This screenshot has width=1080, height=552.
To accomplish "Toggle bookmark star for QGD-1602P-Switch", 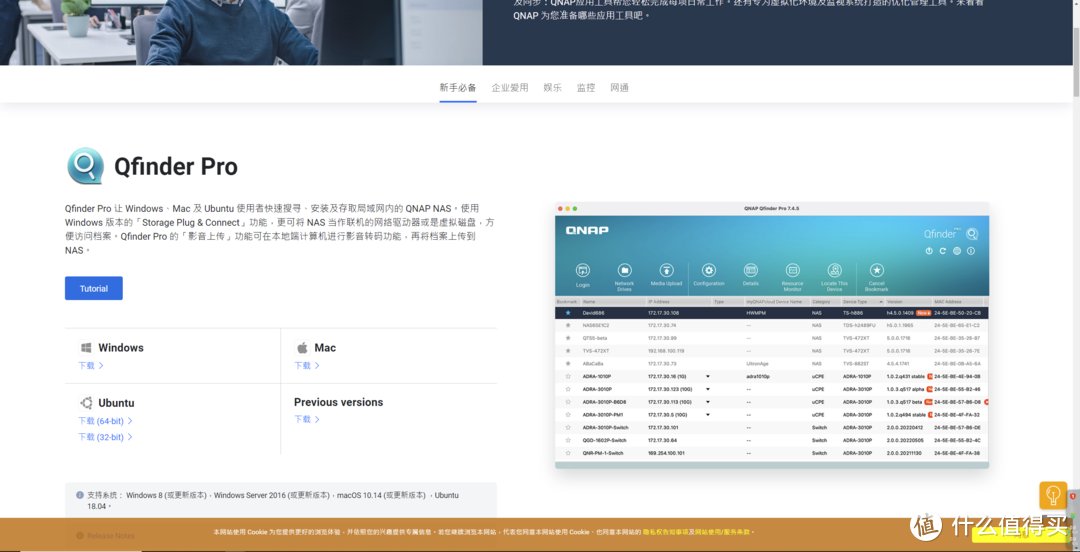I will pyautogui.click(x=568, y=440).
